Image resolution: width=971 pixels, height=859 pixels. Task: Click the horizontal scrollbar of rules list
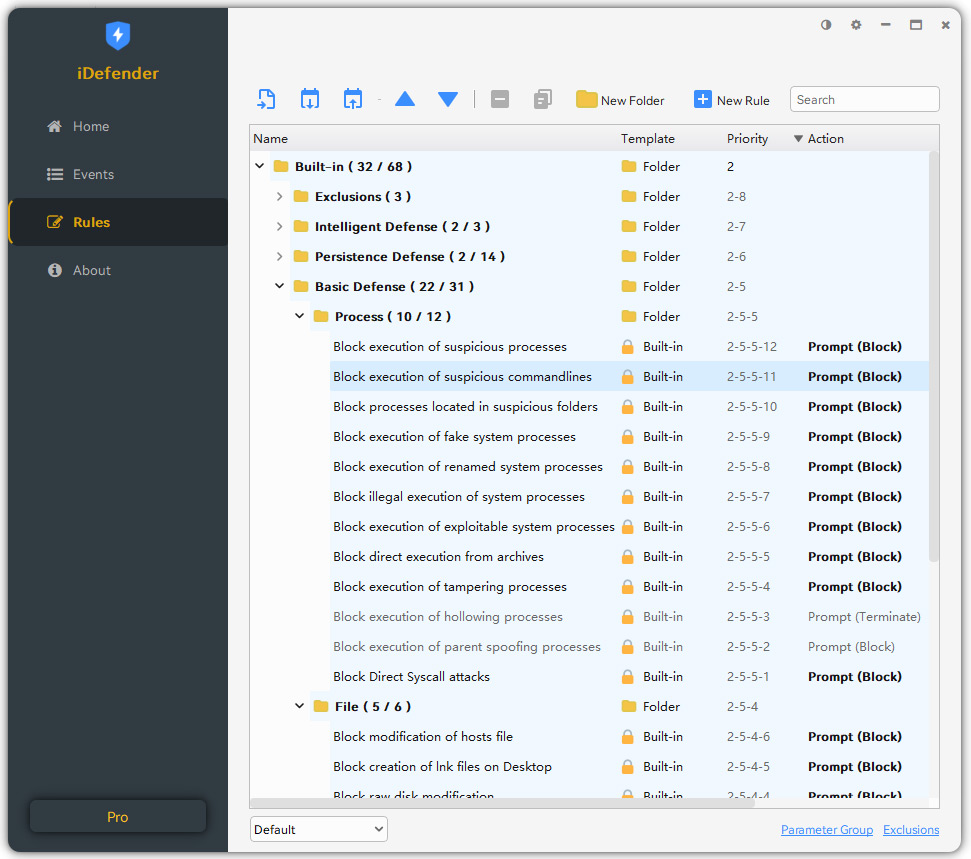[502, 803]
